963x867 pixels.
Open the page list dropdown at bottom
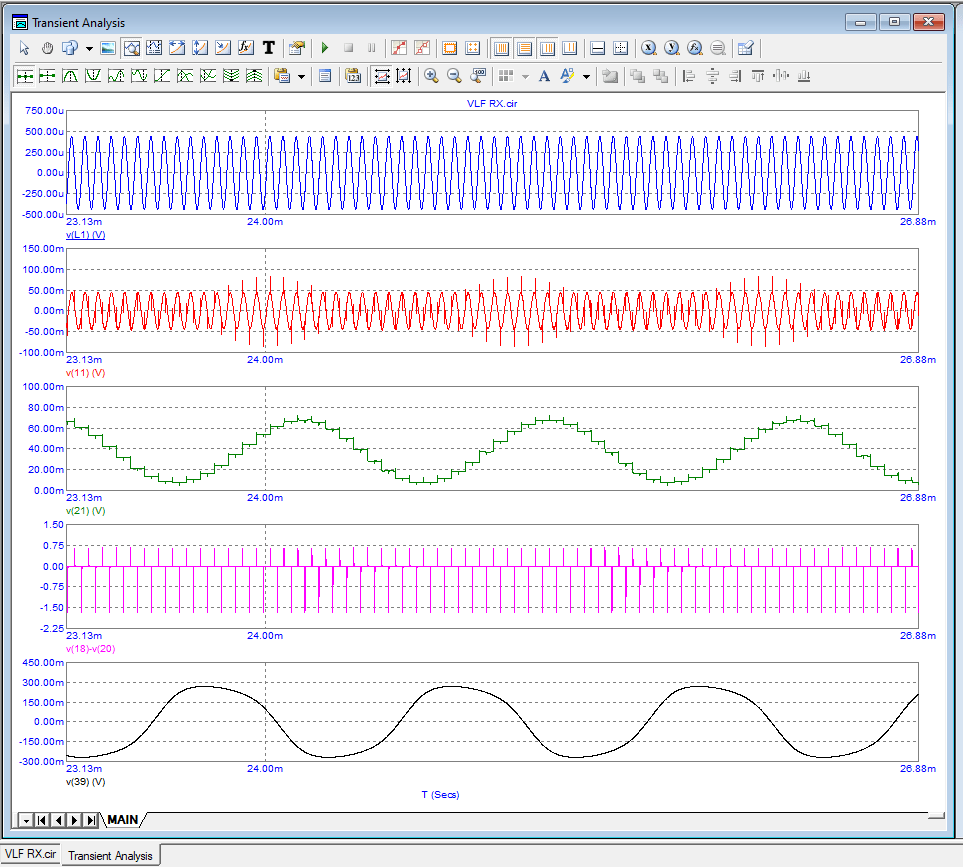coord(26,820)
